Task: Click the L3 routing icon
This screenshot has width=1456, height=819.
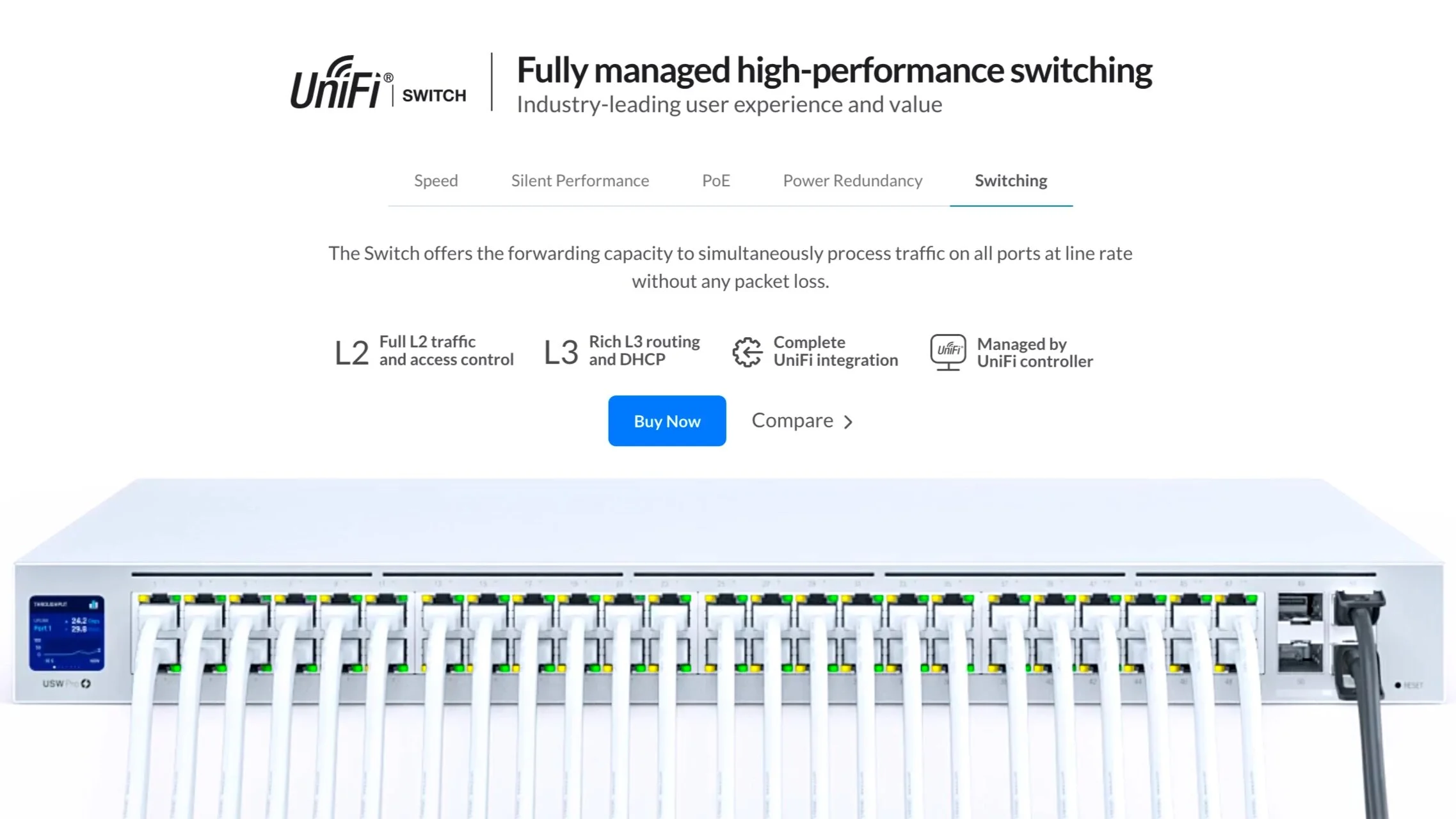Action: click(561, 352)
